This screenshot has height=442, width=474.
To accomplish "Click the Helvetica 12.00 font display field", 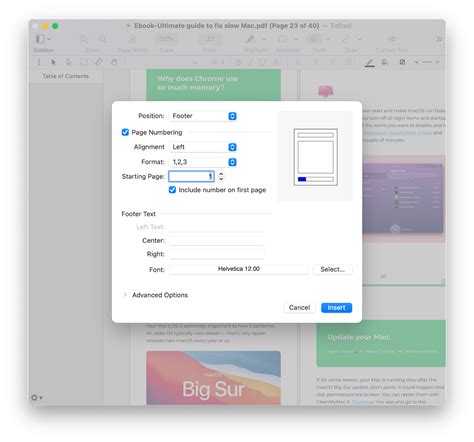I will [239, 269].
